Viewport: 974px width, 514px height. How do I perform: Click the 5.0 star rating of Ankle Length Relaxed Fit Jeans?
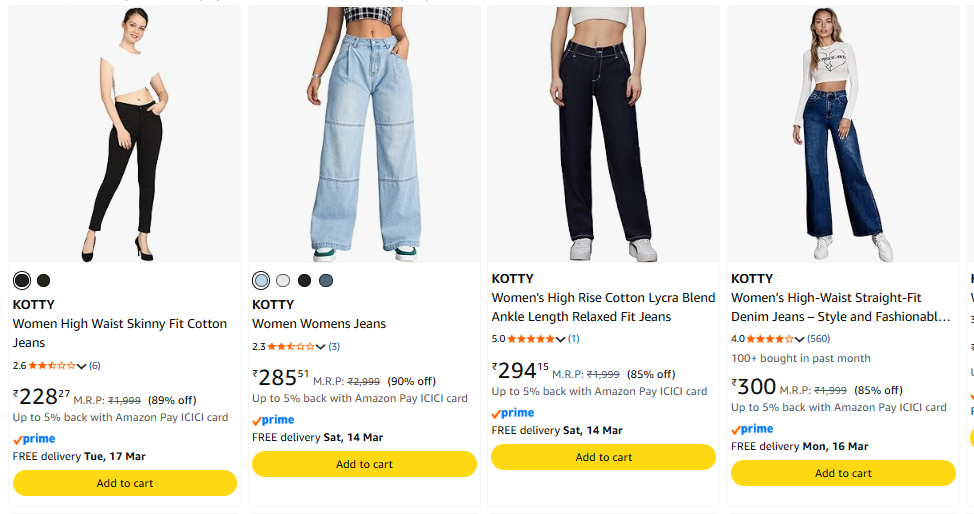tap(530, 339)
